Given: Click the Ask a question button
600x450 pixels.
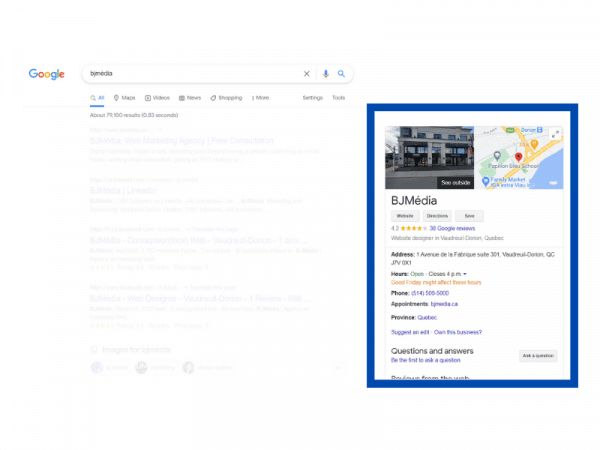Looking at the screenshot, I should 538,356.
